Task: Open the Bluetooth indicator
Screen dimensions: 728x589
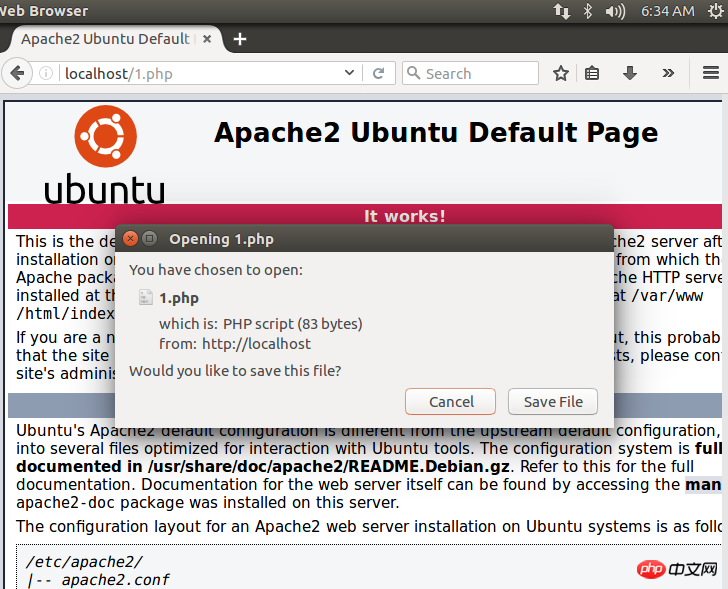Action: click(x=588, y=11)
